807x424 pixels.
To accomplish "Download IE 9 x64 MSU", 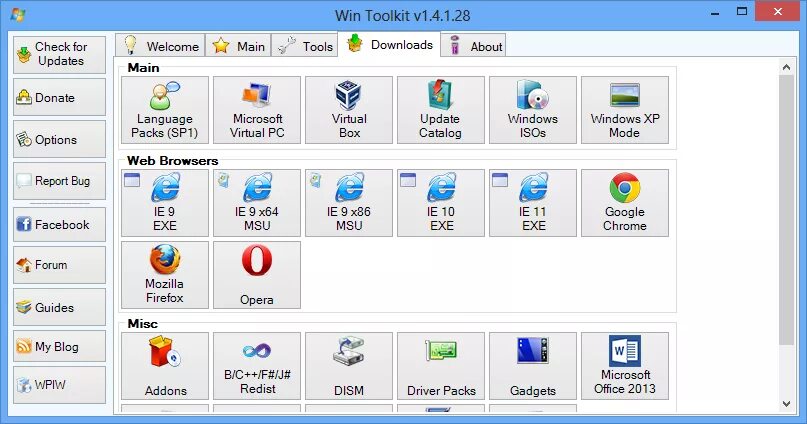I will coord(257,203).
